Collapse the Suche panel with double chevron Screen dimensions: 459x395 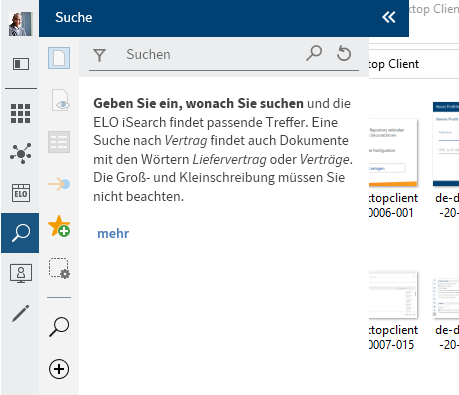pos(389,17)
